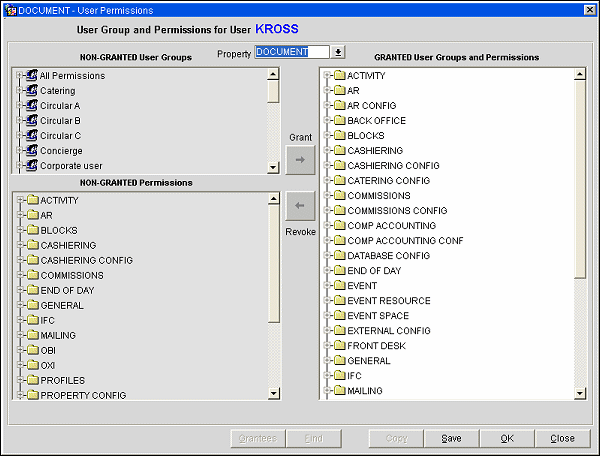The image size is (600, 456).
Task: Click the Close button at bottom
Action: tap(562, 438)
